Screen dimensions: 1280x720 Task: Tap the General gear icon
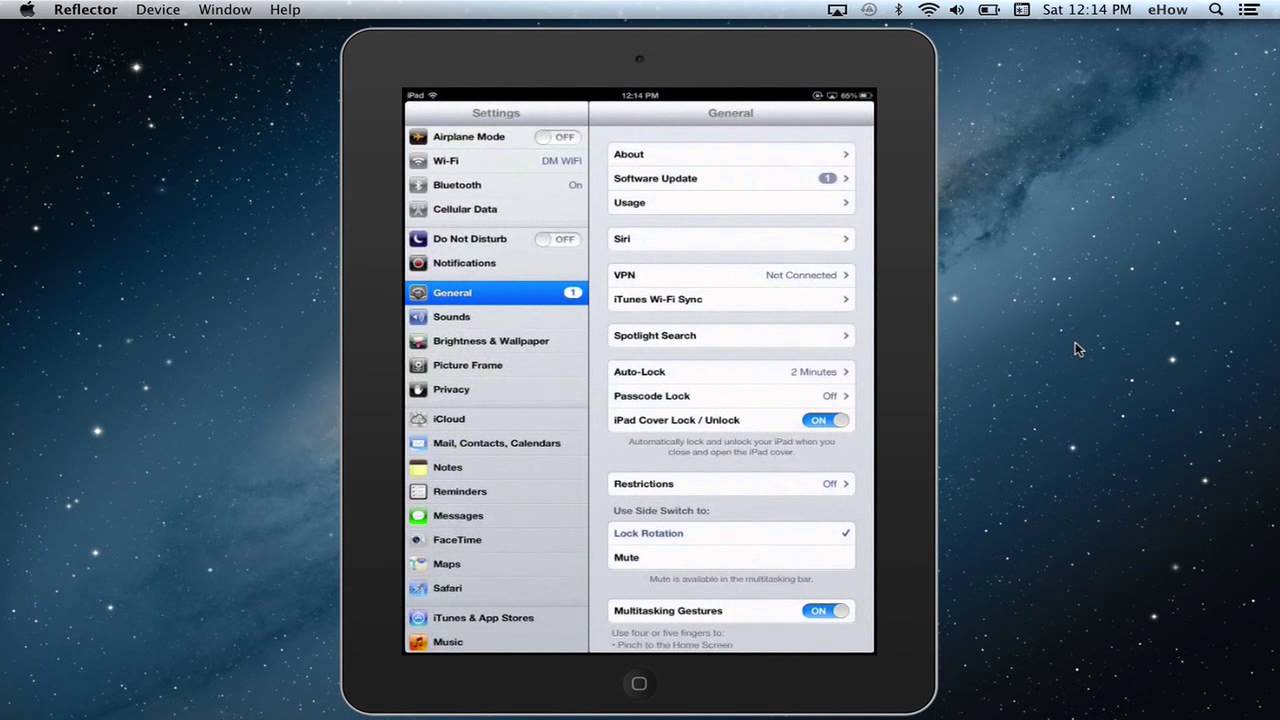[x=418, y=293]
